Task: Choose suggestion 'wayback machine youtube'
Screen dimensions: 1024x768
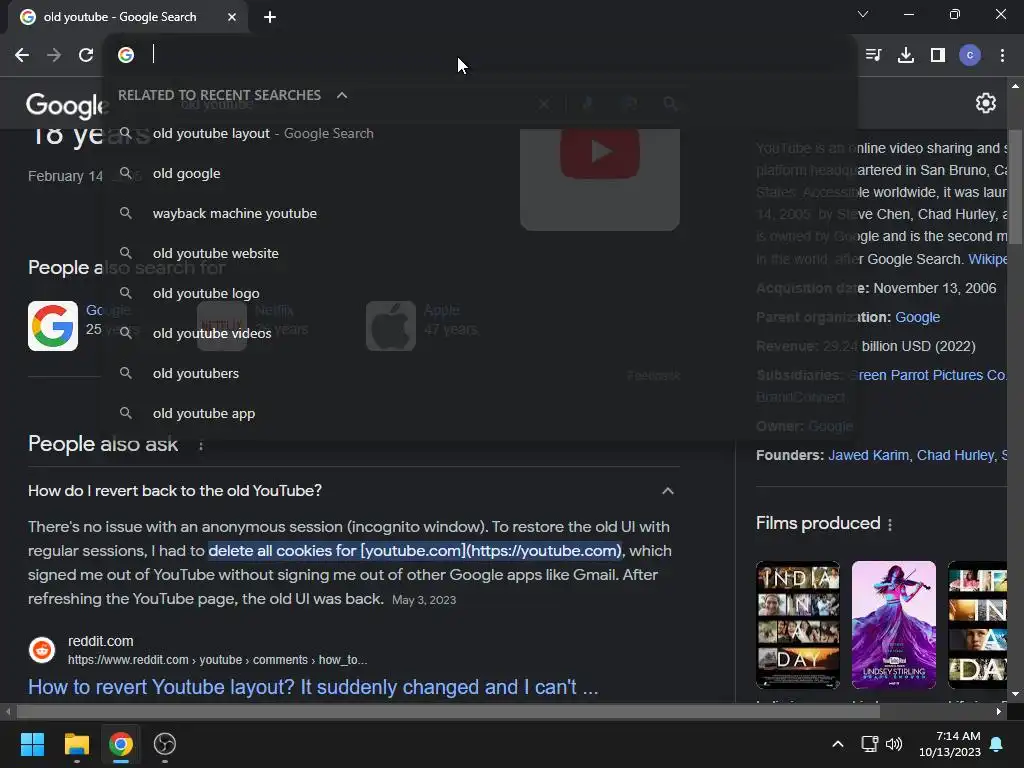Action: (480, 213)
